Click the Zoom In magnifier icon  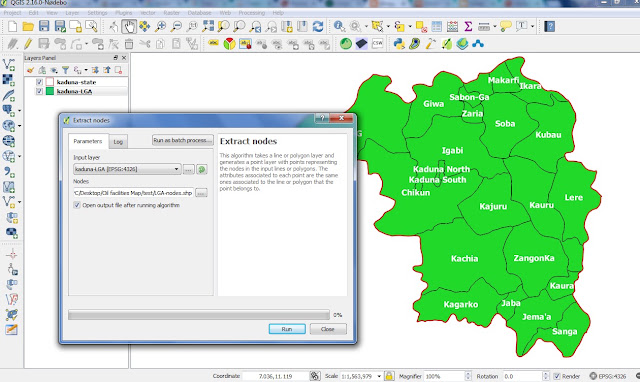[160, 27]
